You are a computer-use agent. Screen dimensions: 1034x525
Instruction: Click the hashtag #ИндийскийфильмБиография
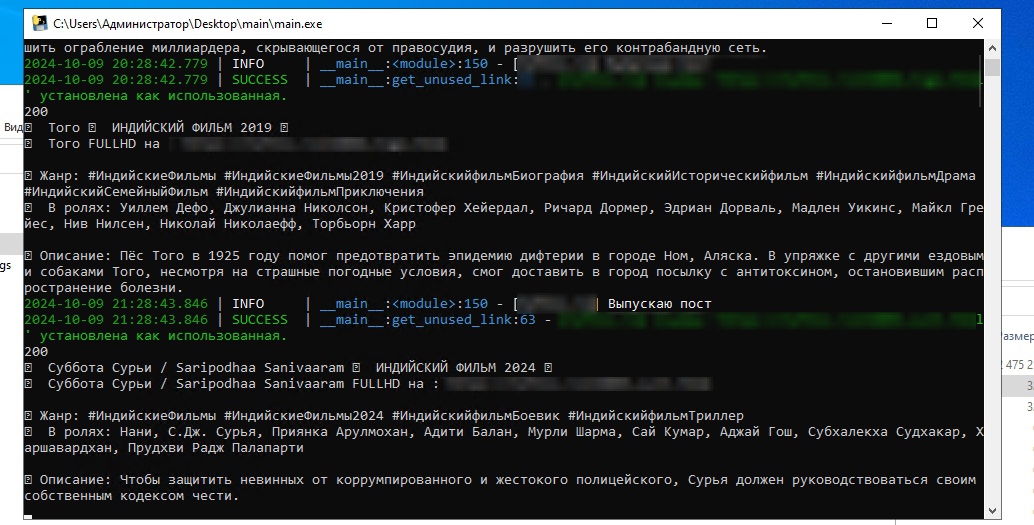pyautogui.click(x=488, y=176)
